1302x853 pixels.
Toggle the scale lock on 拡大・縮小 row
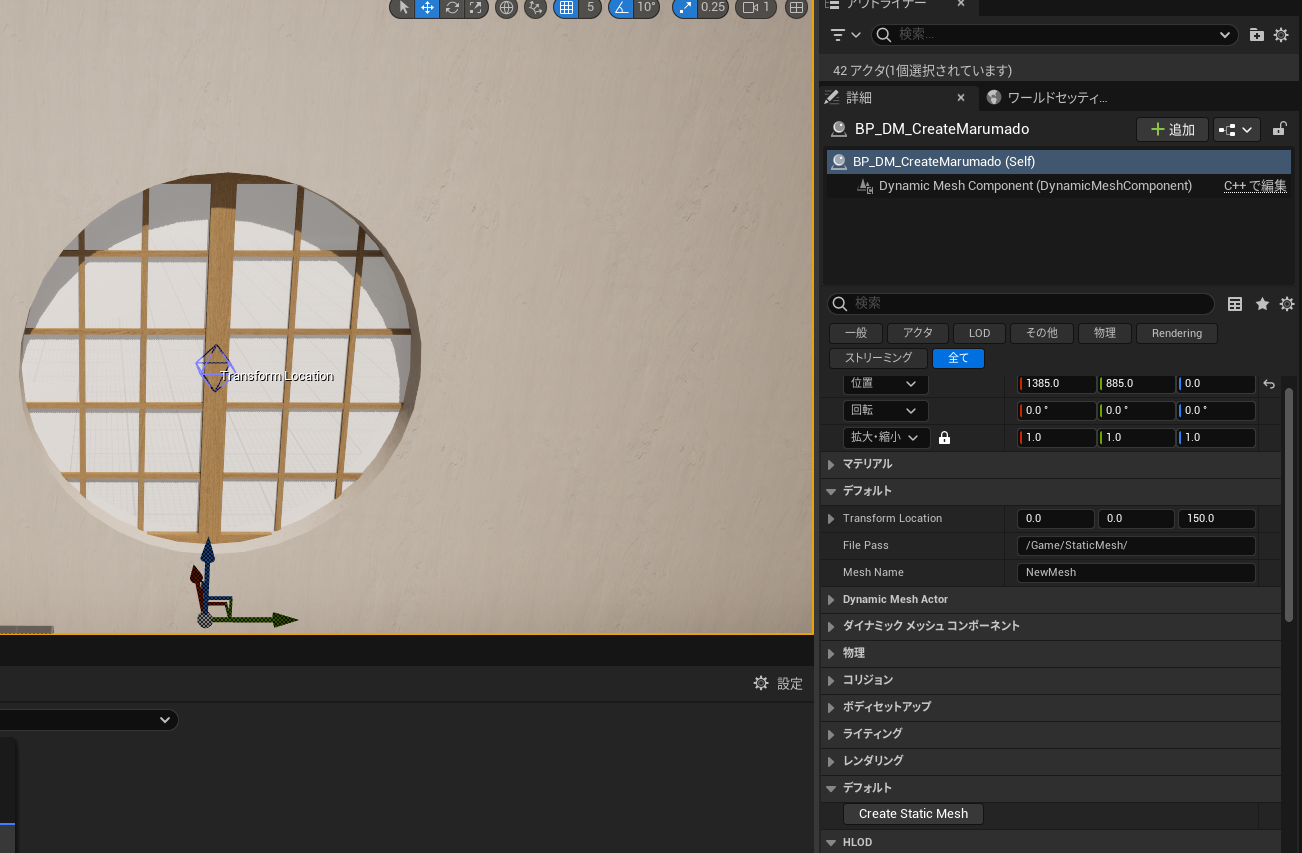(x=944, y=437)
